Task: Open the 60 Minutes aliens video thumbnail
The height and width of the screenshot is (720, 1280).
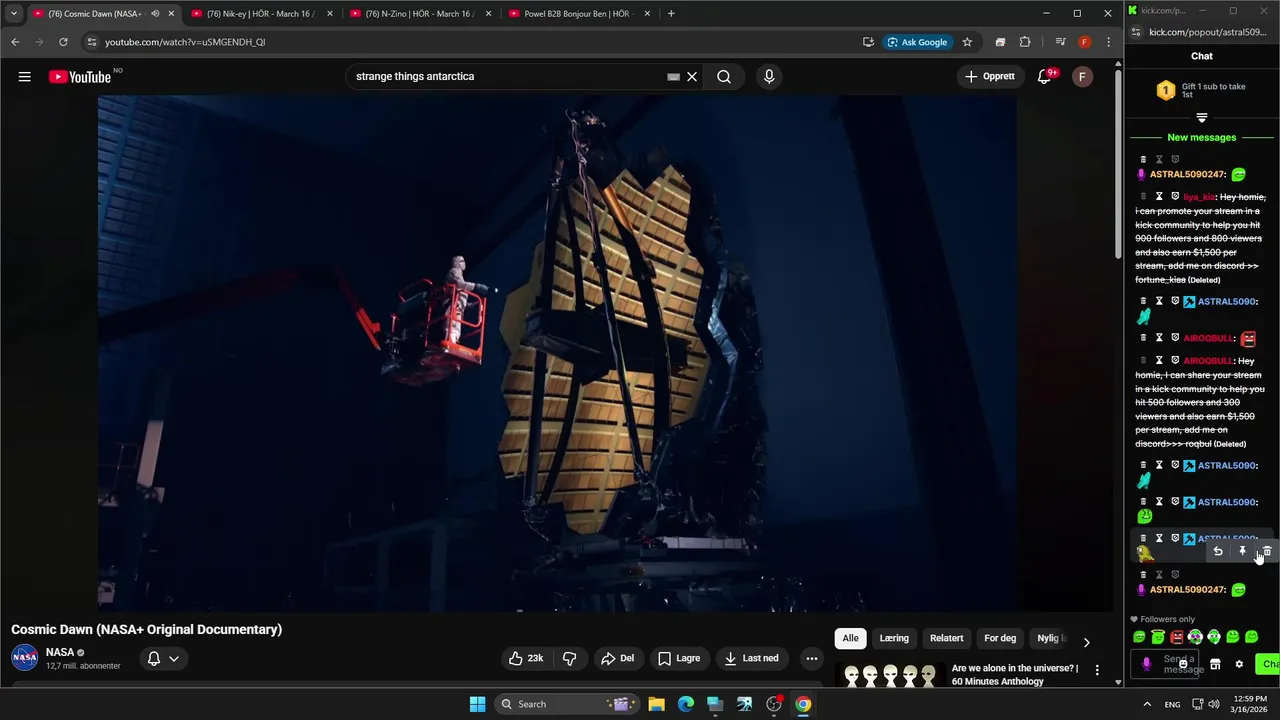Action: 890,675
